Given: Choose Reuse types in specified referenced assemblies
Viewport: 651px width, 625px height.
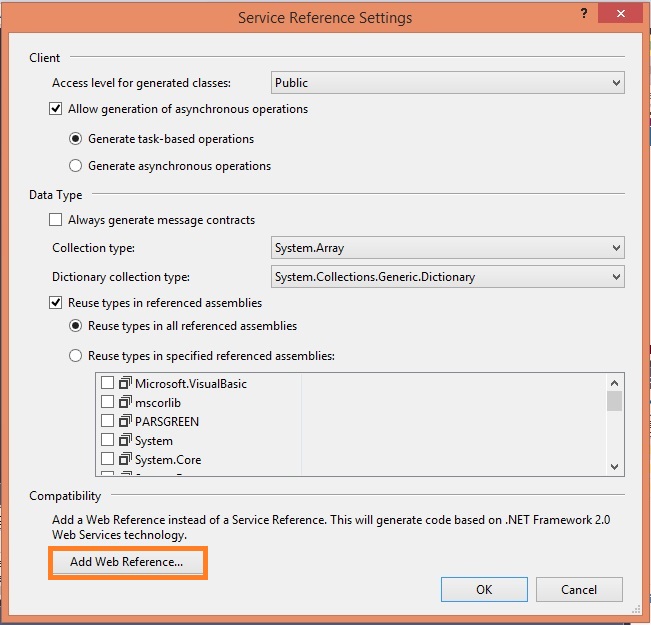Looking at the screenshot, I should [75, 356].
